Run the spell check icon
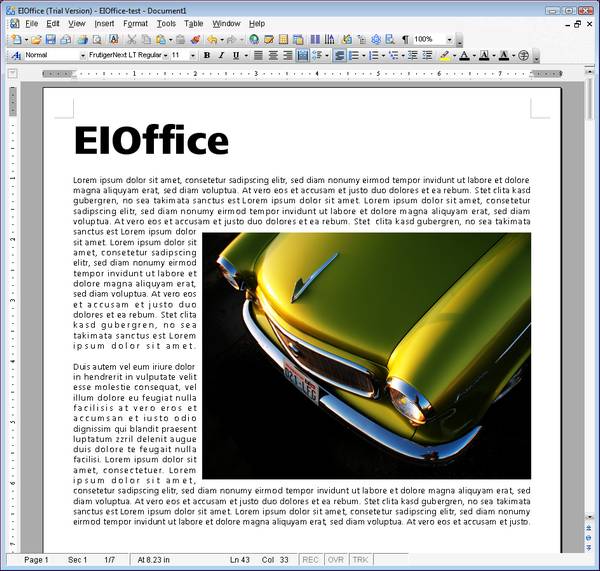The width and height of the screenshot is (600, 571). click(113, 39)
